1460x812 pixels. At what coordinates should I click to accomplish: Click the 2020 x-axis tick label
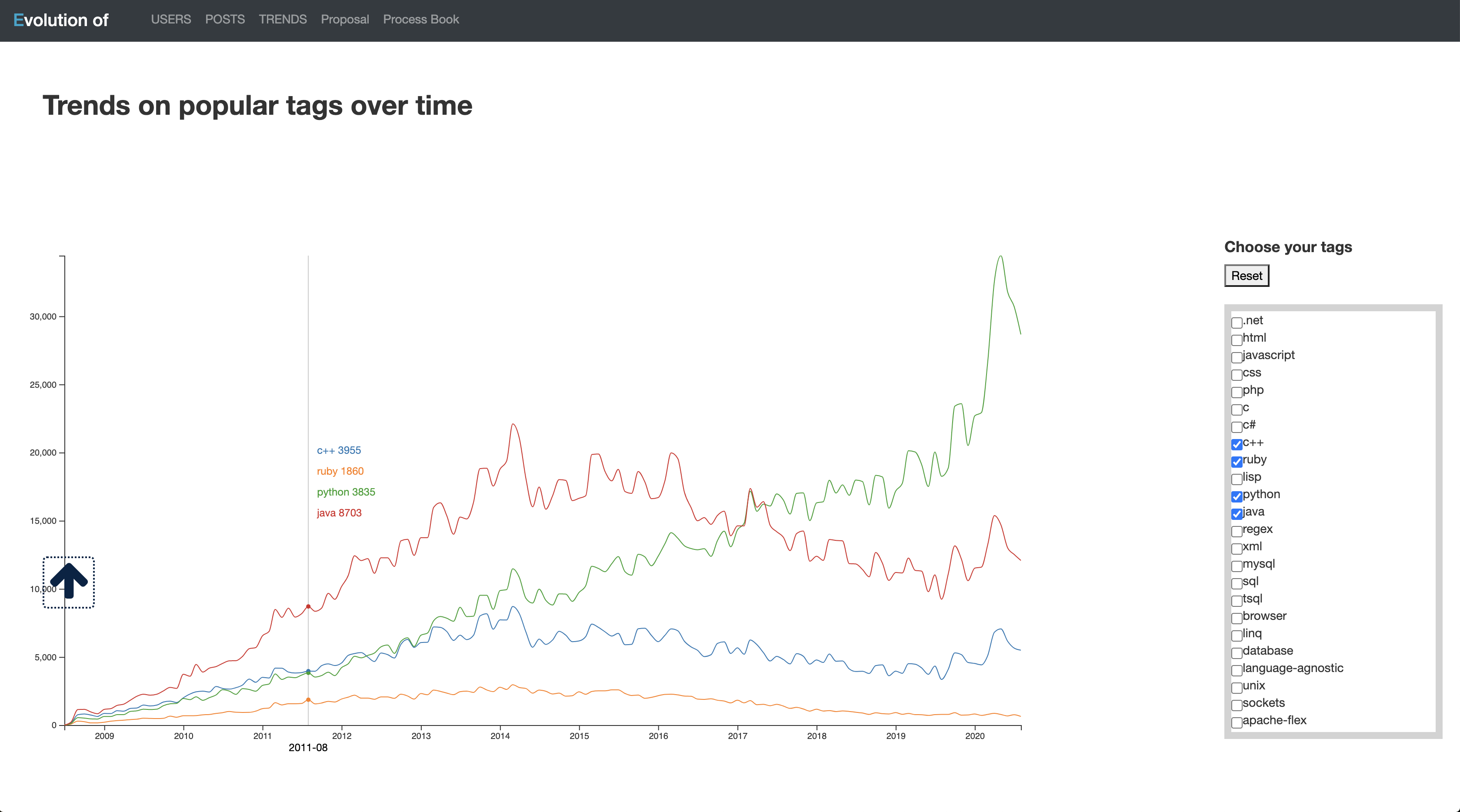[x=975, y=736]
